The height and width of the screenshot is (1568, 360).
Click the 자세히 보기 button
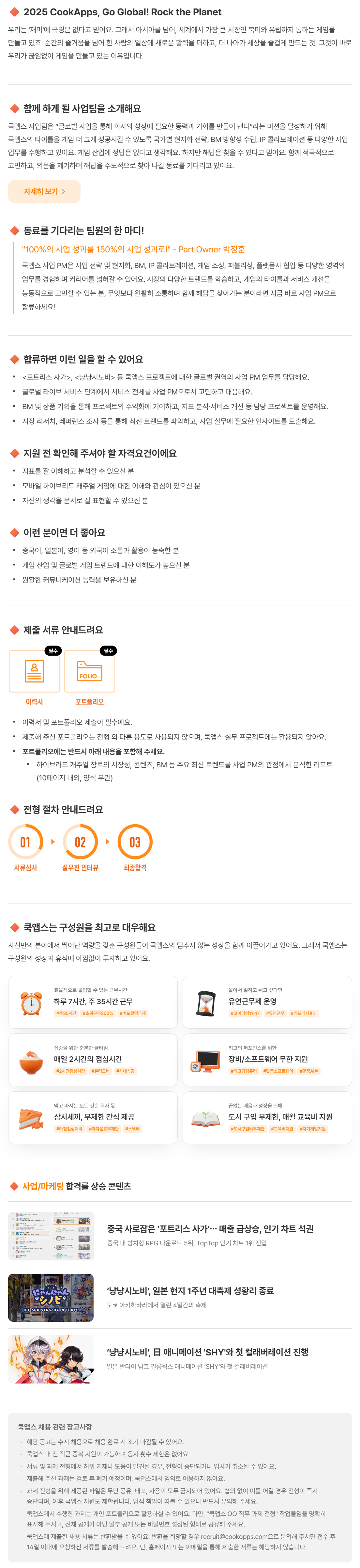click(44, 191)
